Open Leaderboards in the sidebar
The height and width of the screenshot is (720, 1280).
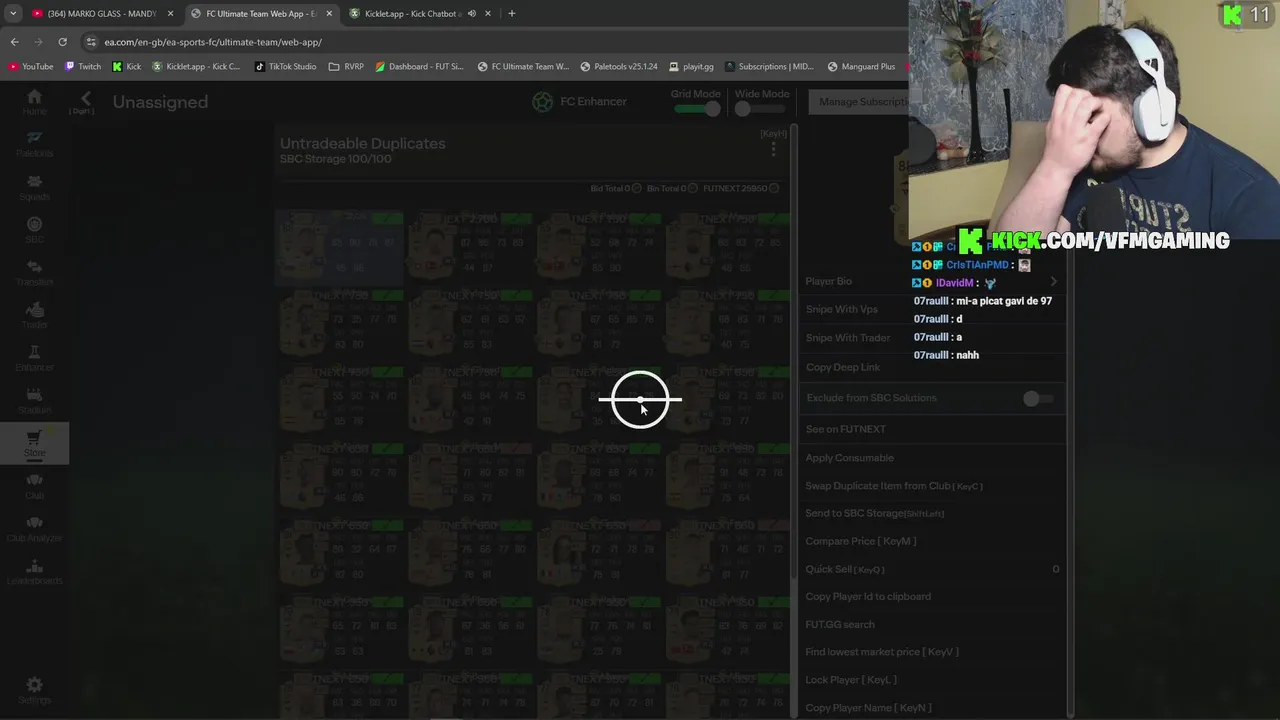coord(34,572)
